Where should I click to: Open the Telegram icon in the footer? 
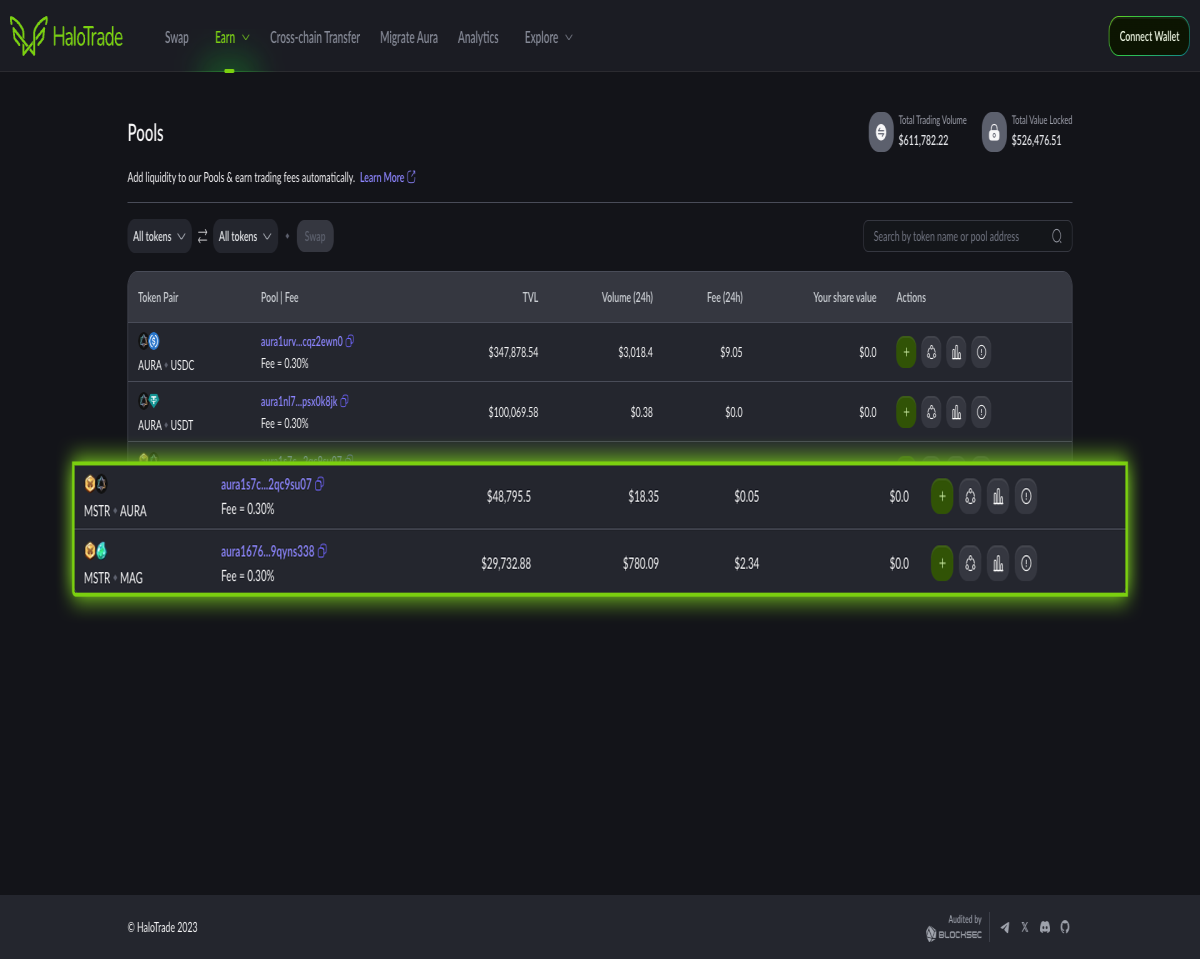coord(1005,928)
